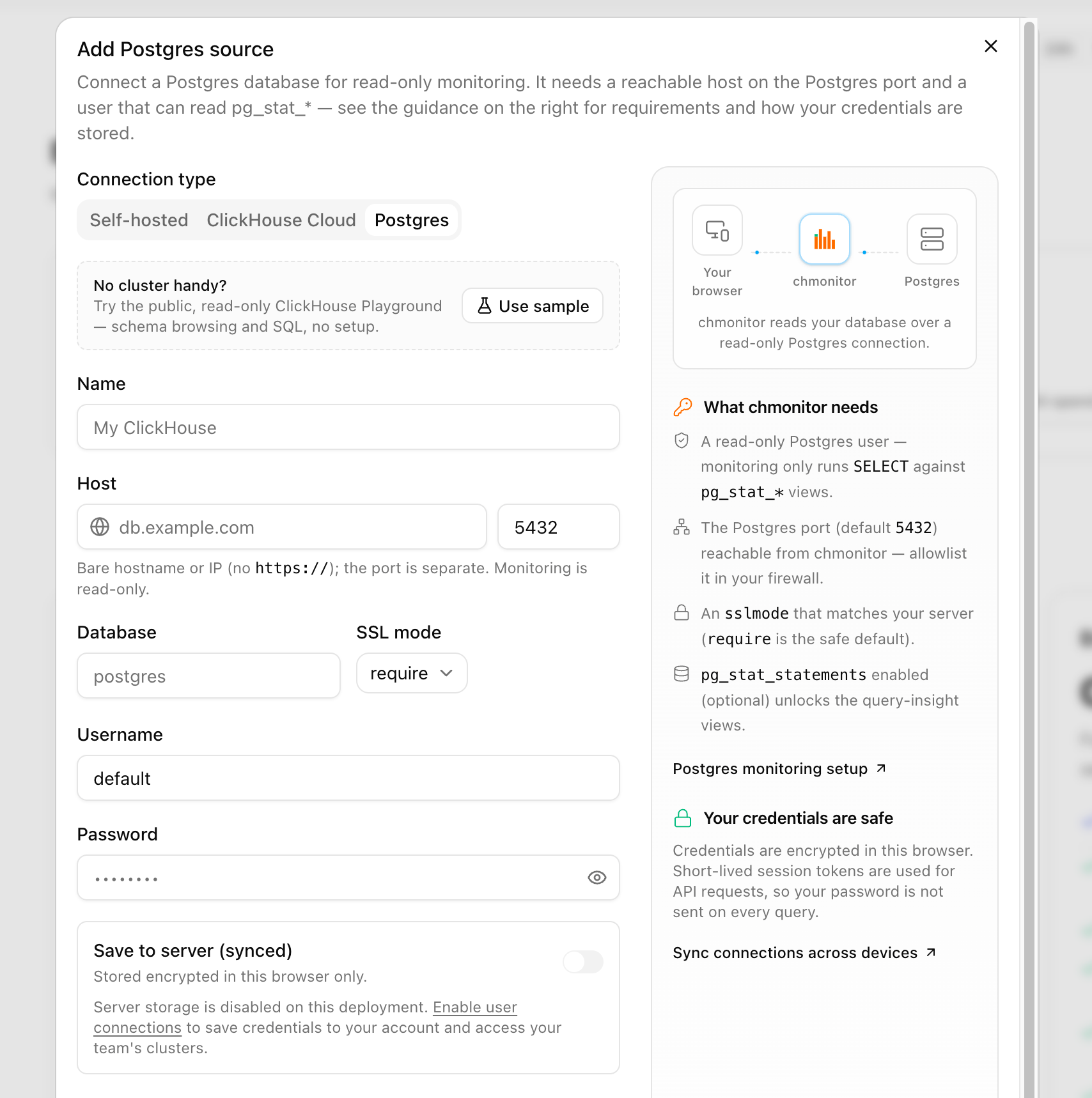Open Sync connections across devices link
Screen dimensions: 1092x1098
pyautogui.click(x=804, y=952)
